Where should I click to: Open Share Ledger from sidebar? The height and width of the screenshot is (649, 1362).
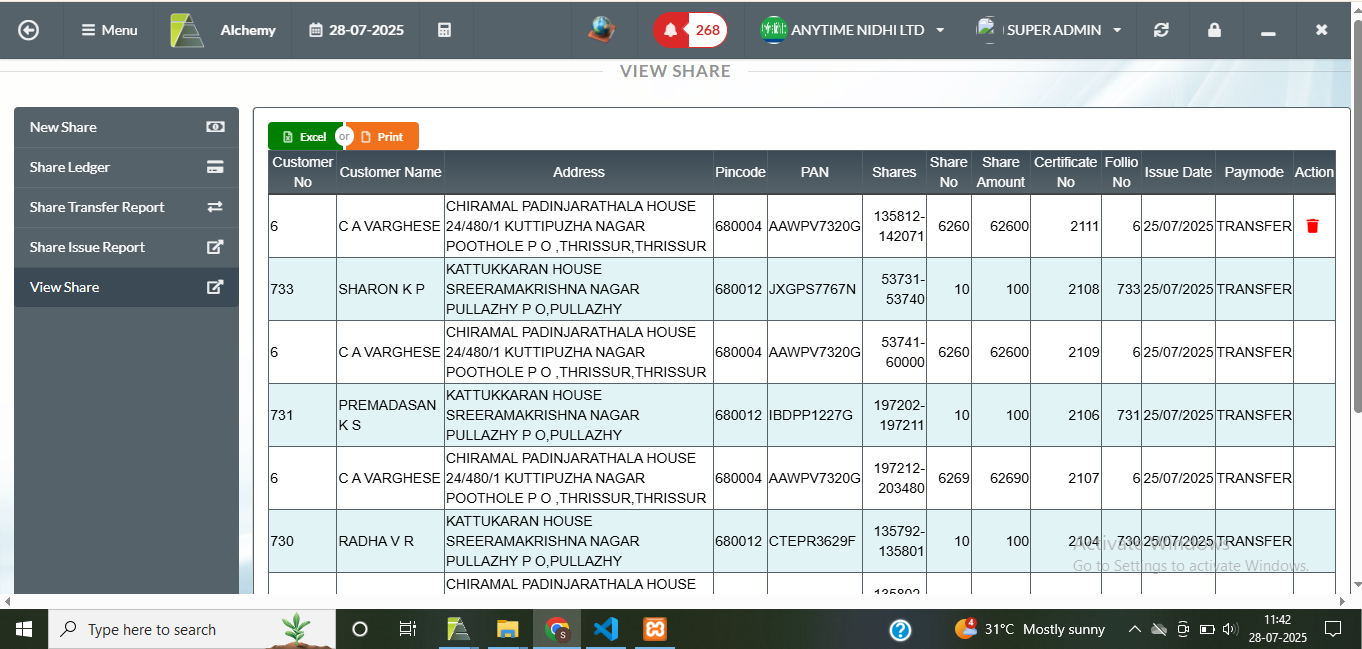126,167
